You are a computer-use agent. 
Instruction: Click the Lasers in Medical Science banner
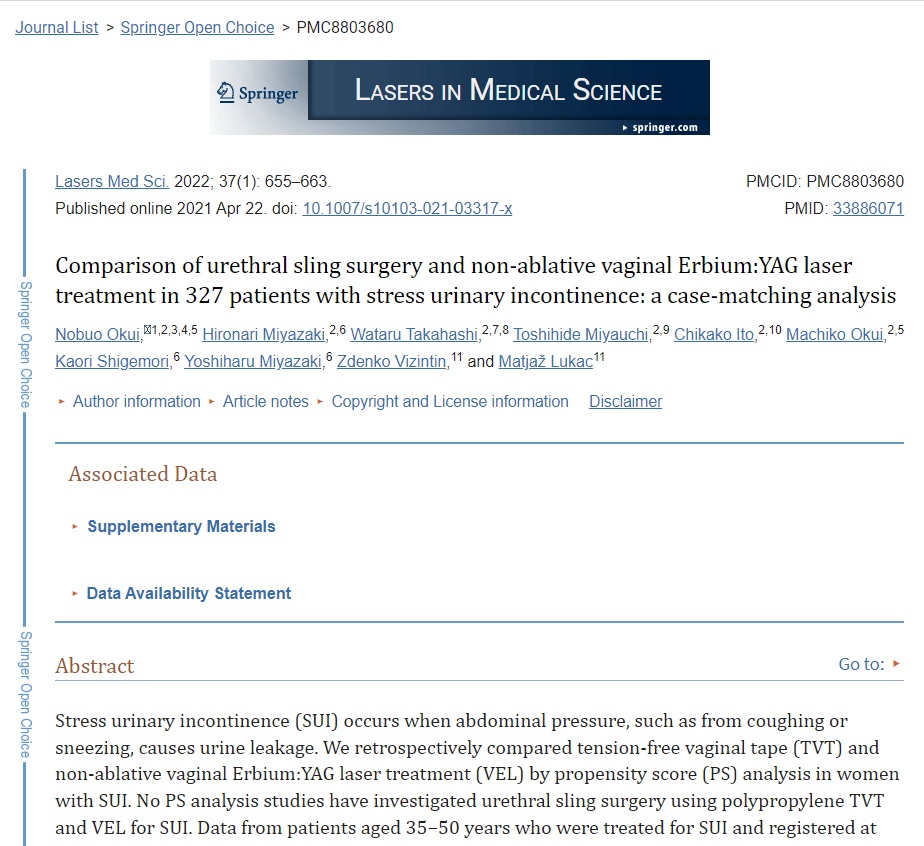tap(460, 97)
